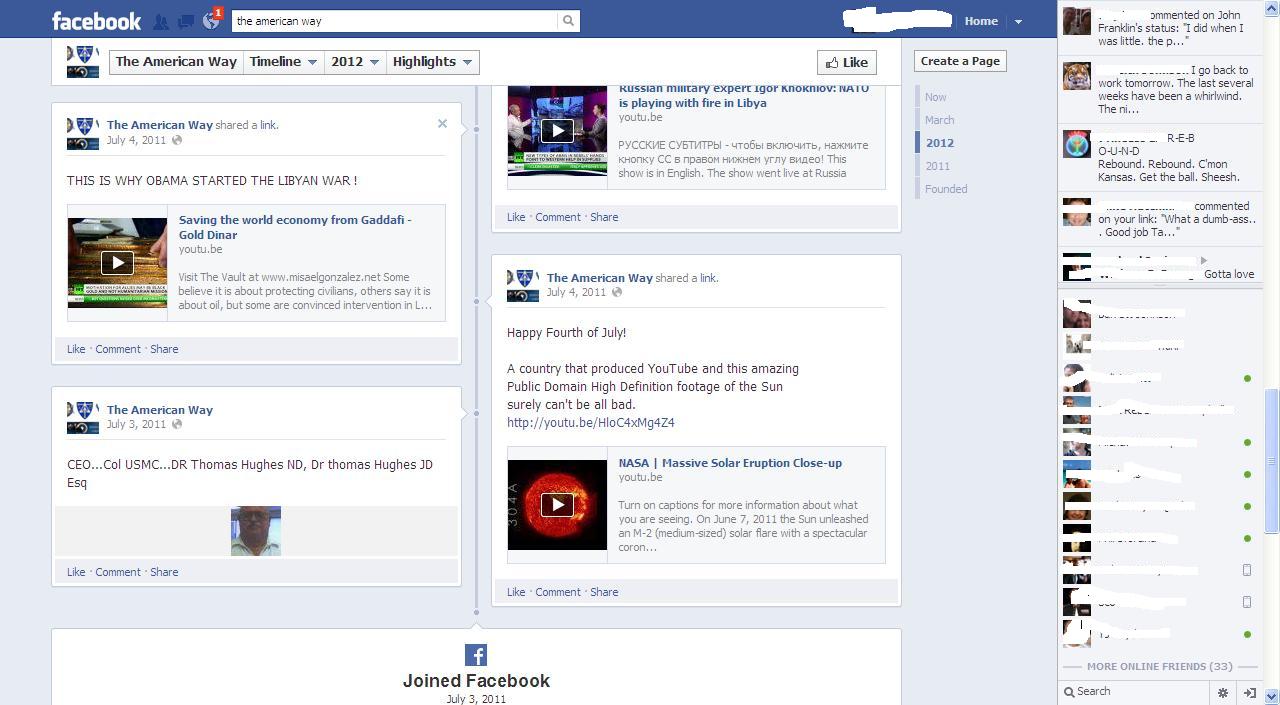Play the Gaddafi Gold Dinar video
Viewport: 1280px width, 705px height.
click(117, 263)
